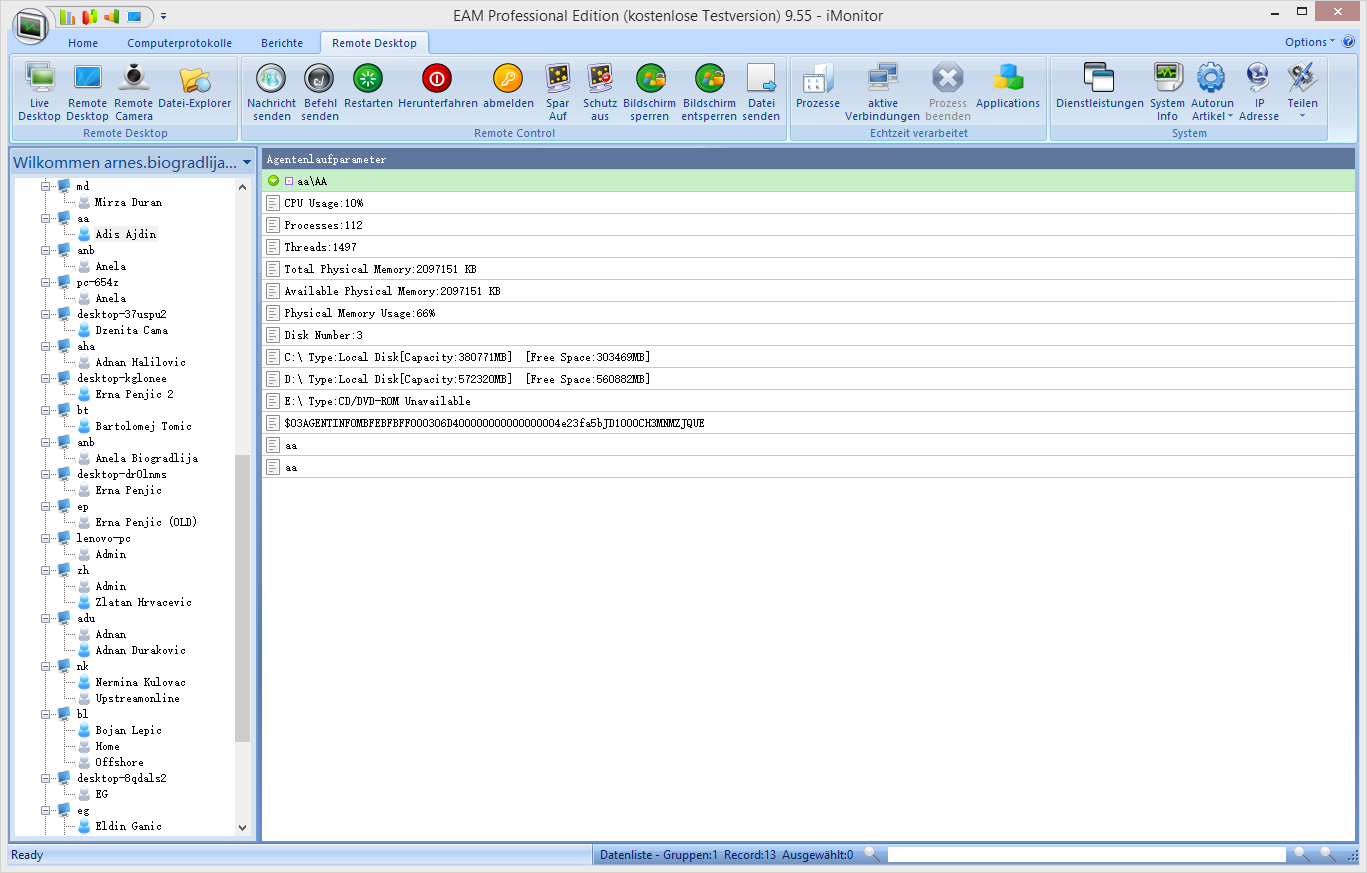Switch to the Computerprotokolle tab
The width and height of the screenshot is (1367, 873).
(179, 43)
